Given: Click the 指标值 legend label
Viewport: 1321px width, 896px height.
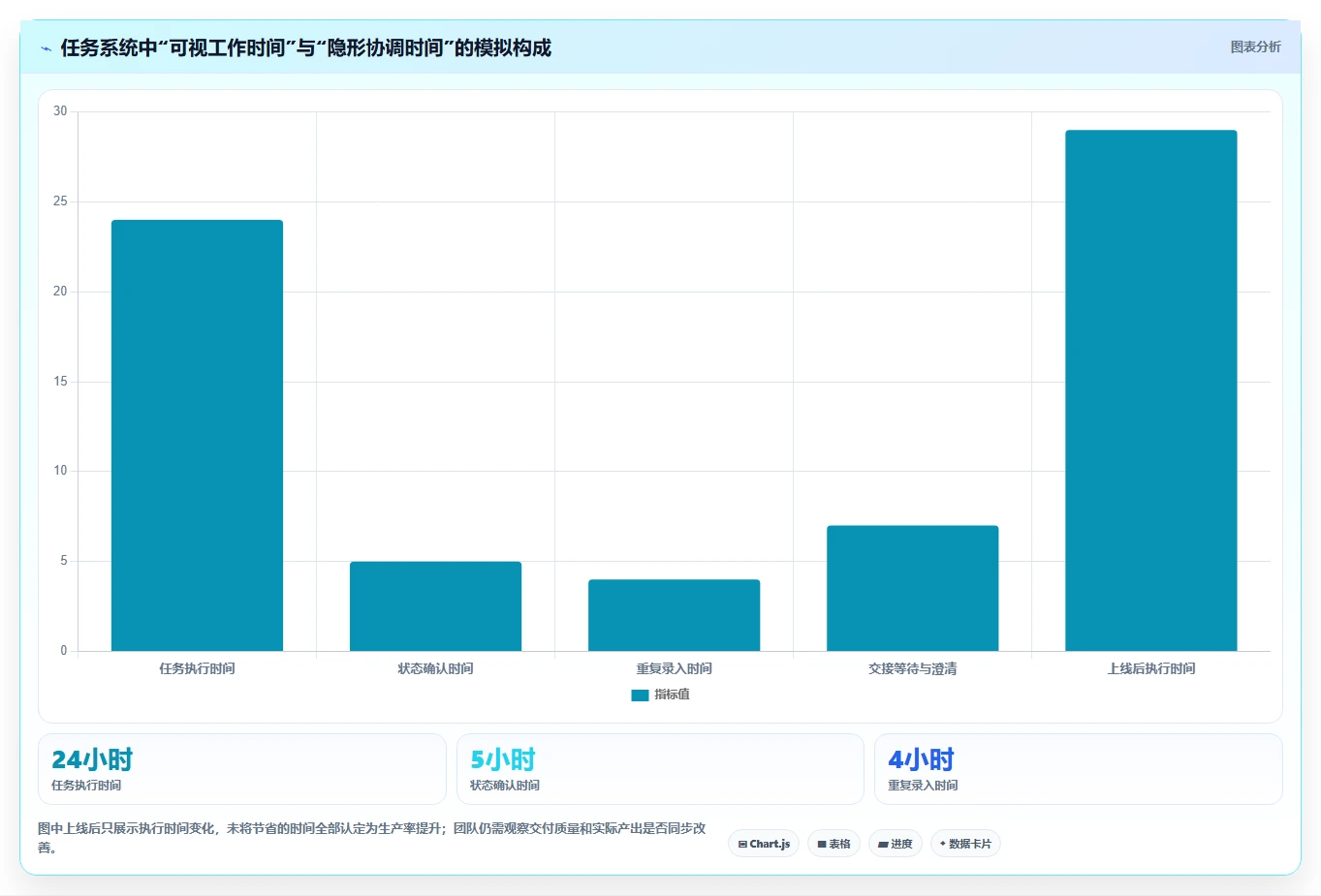Looking at the screenshot, I should 672,695.
